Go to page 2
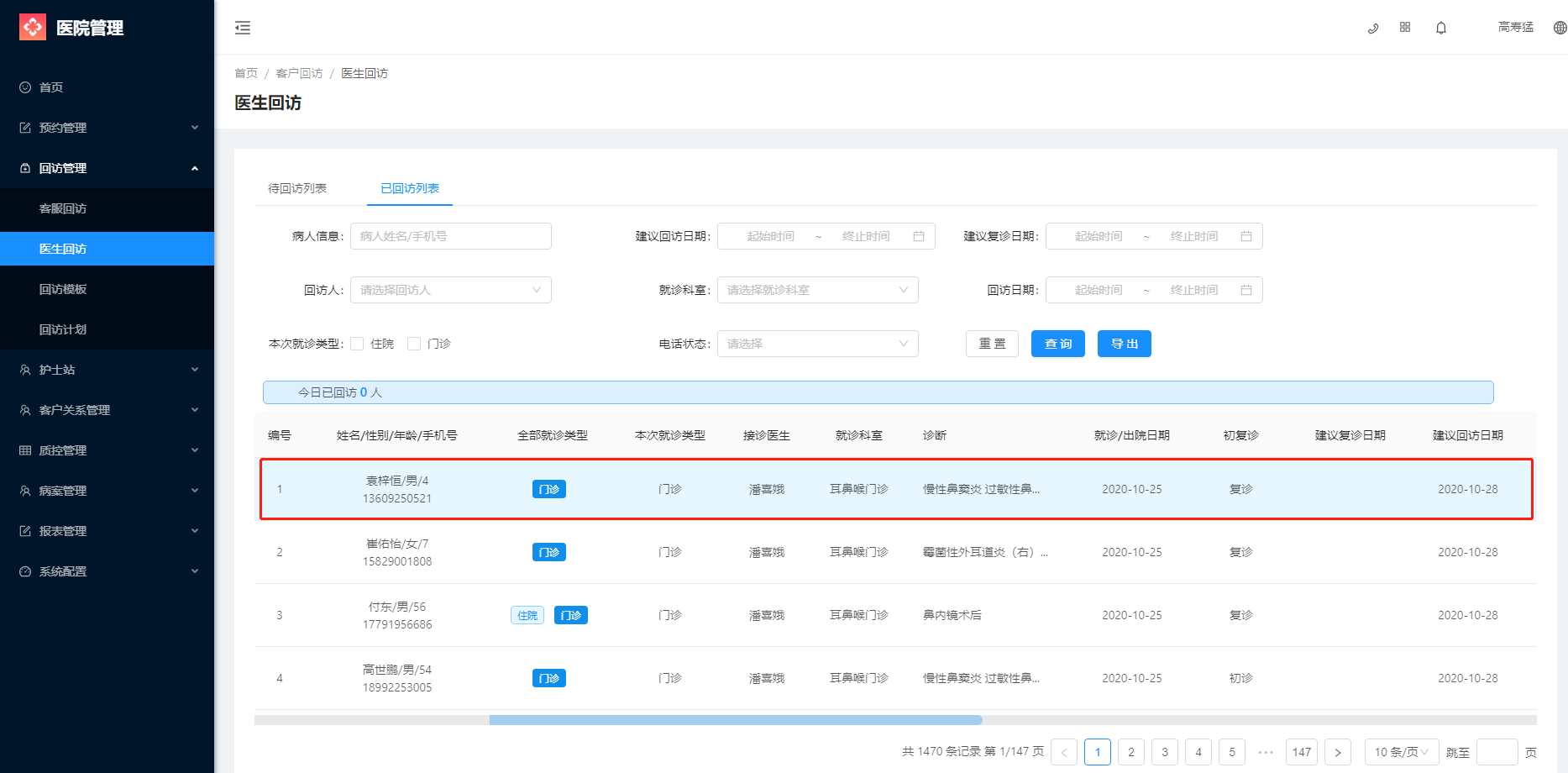This screenshot has width=1568, height=773. pos(1131,752)
